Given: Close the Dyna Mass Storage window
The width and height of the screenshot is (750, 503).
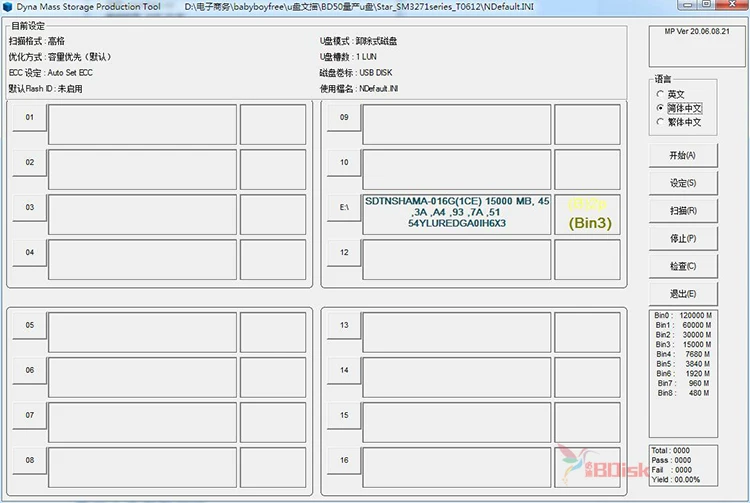Looking at the screenshot, I should [732, 4].
